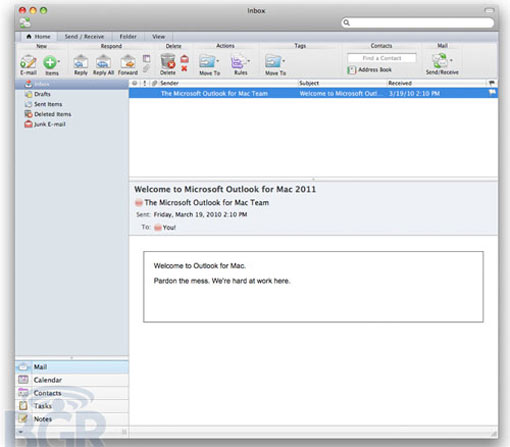Select message from The Microsoft Outlook for Mac Team

click(214, 94)
